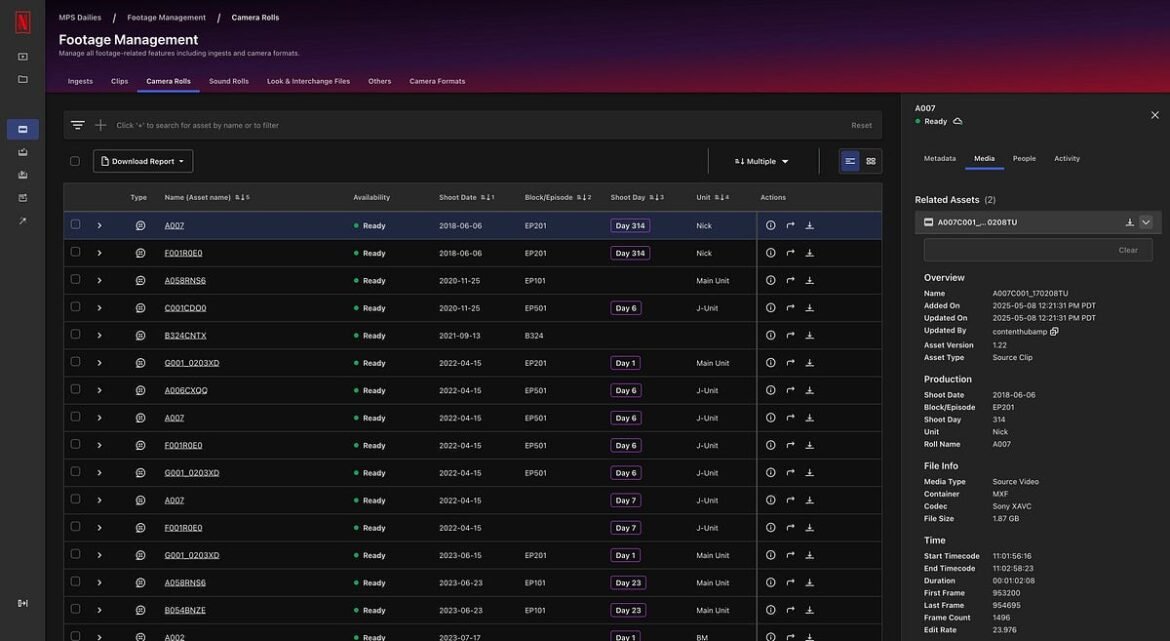Click the info icon in A007 row actions

(770, 225)
